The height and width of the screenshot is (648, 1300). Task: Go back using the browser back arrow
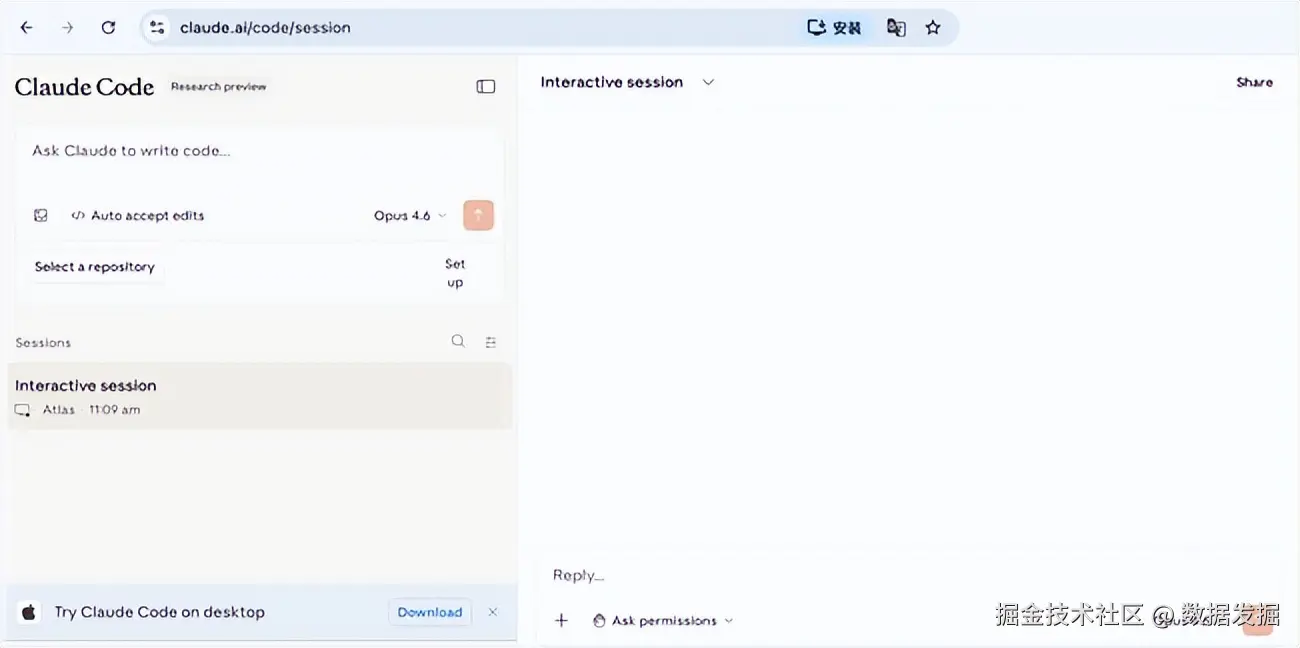pos(26,28)
